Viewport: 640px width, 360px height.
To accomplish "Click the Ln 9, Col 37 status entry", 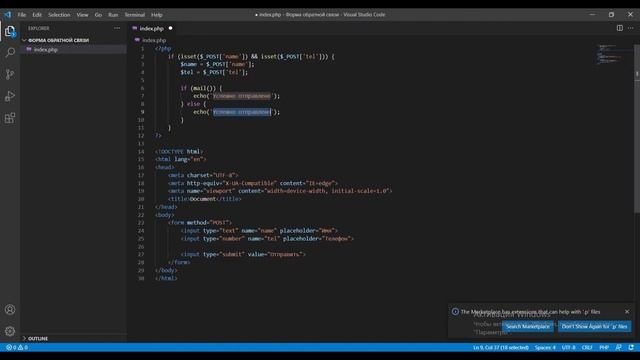I will point(501,347).
